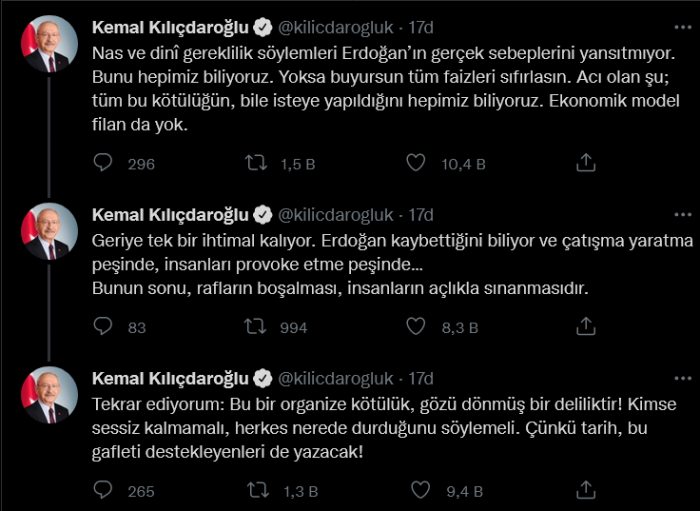
Task: Share the first tweet about Nas ve dinî
Action: [x=587, y=163]
